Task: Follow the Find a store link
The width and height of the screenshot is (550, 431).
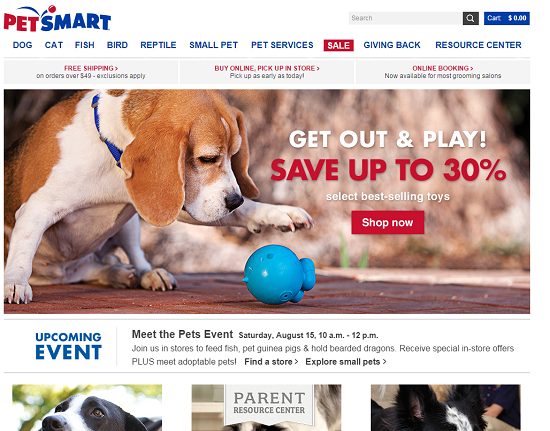Action: coord(271,362)
